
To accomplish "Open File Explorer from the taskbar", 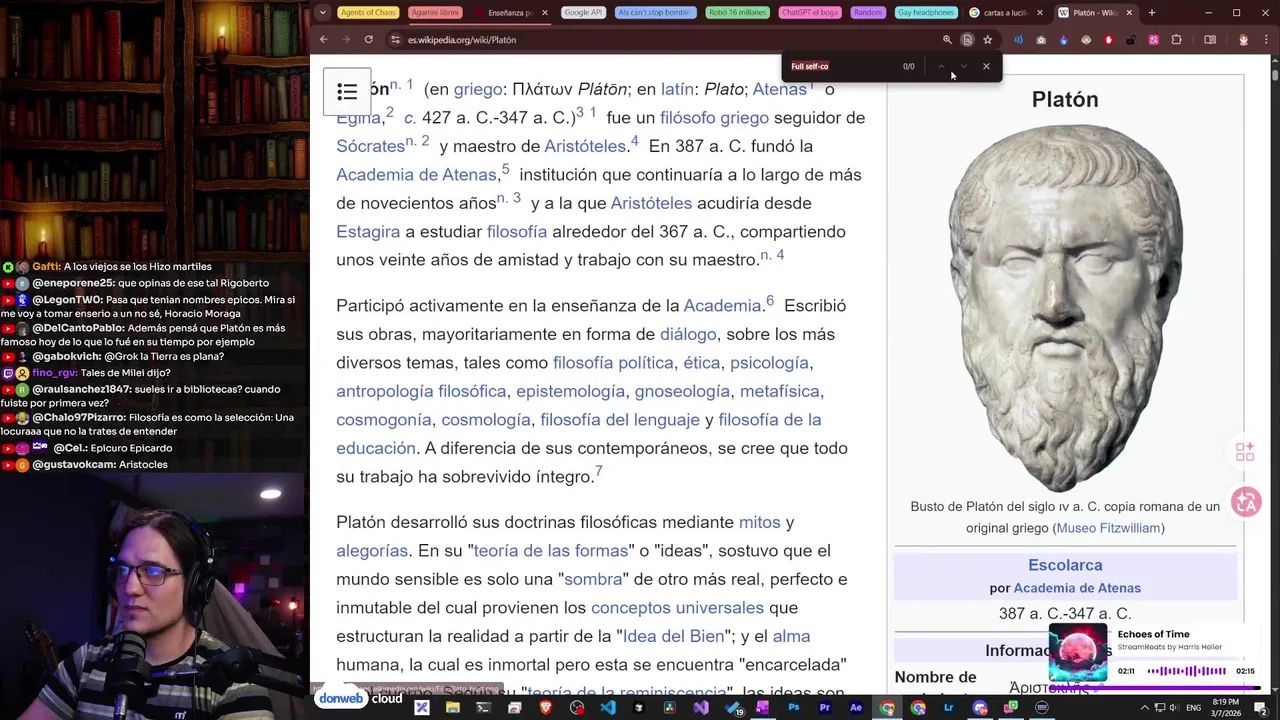I will (x=452, y=708).
